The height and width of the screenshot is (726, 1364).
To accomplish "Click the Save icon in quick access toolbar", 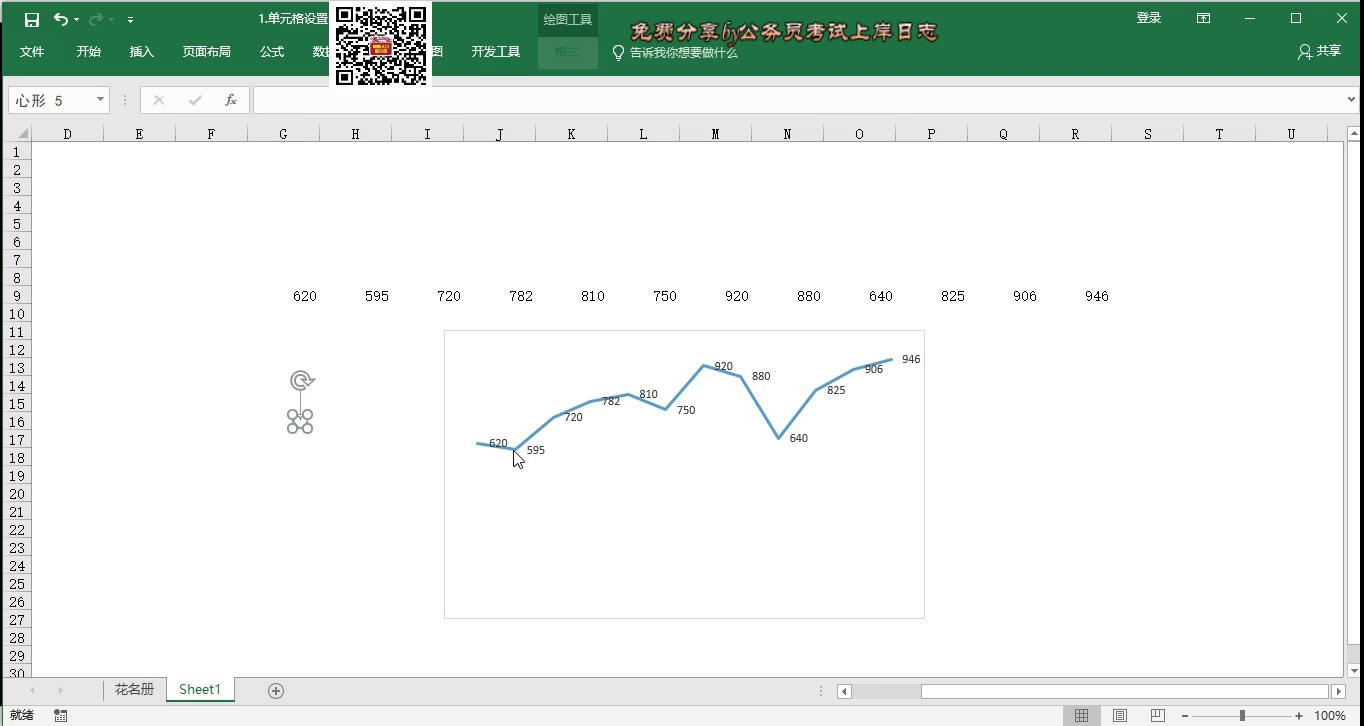I will pos(32,19).
